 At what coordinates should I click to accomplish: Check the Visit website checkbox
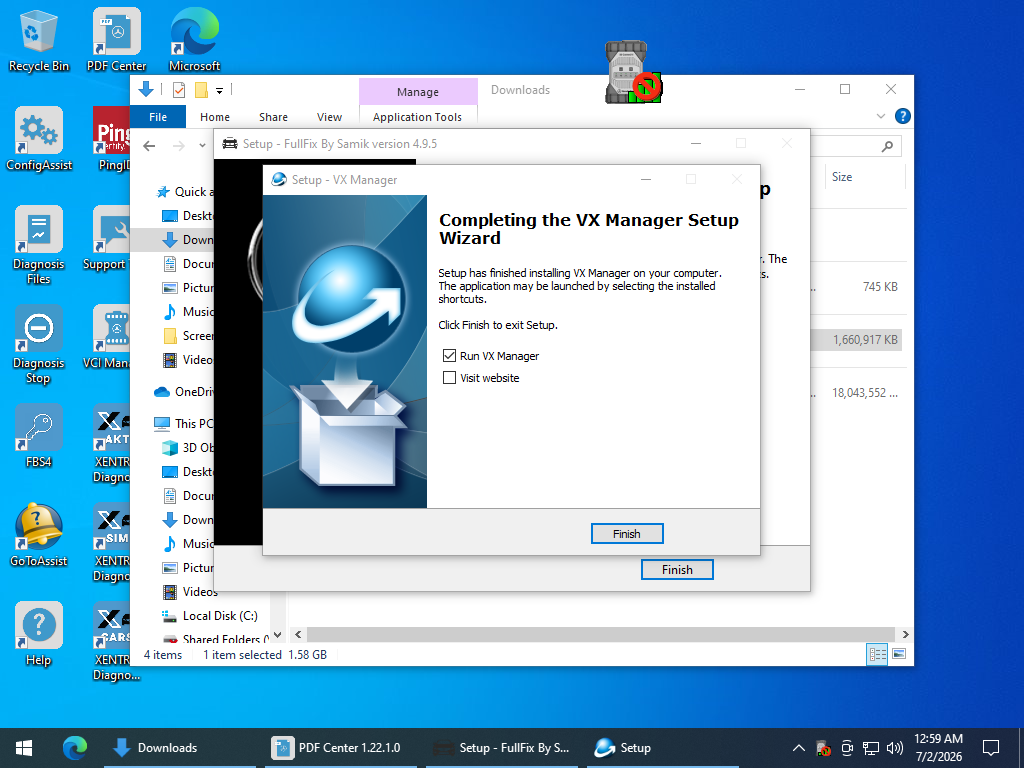(449, 377)
